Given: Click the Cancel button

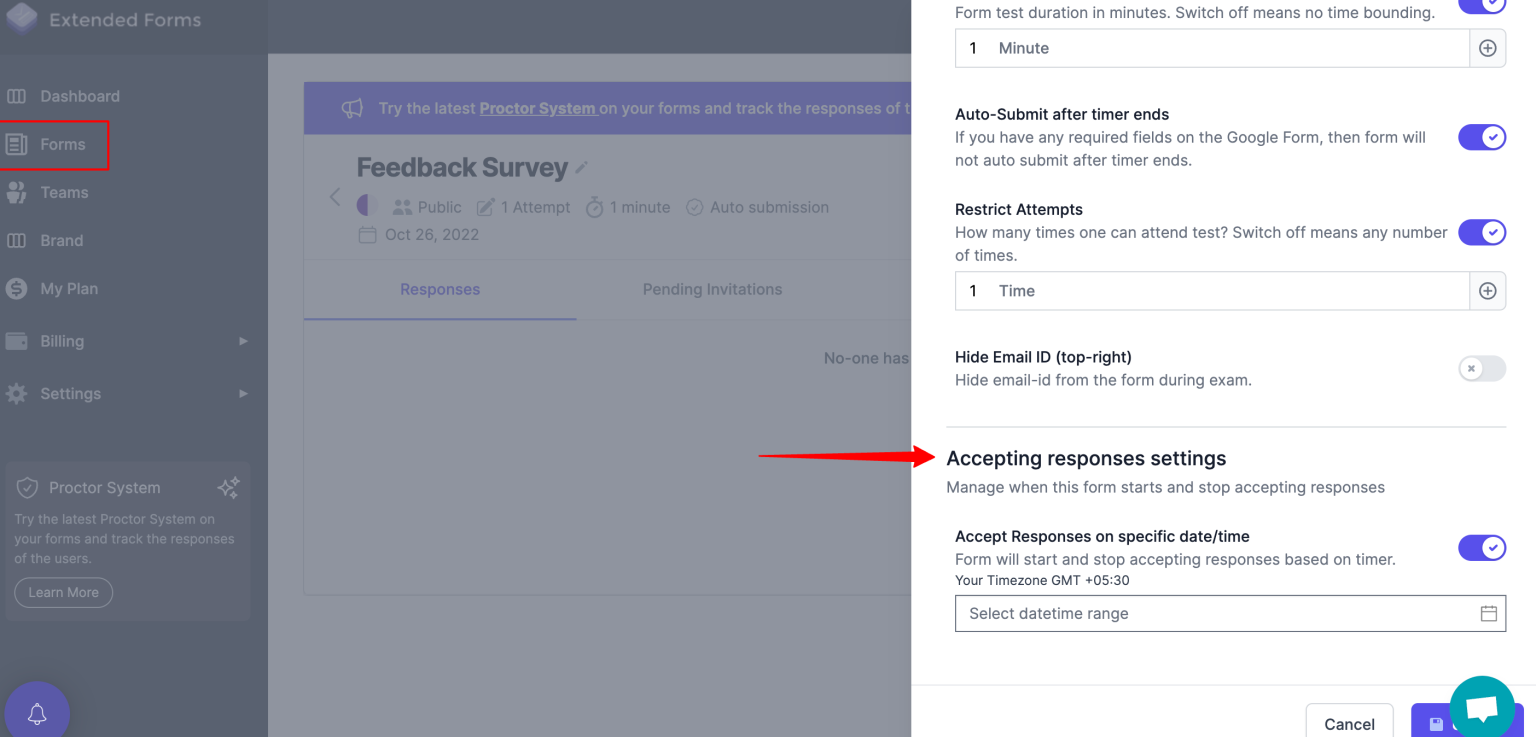Looking at the screenshot, I should click(x=1349, y=723).
